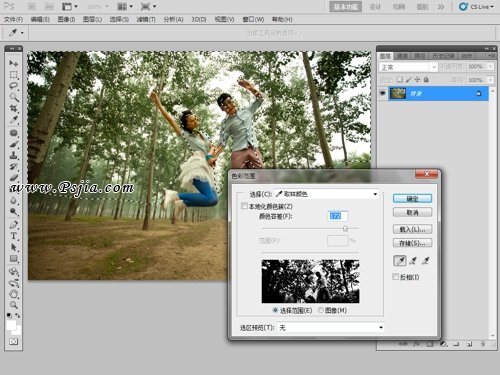Open the Select (选择) sampled colors dropdown
500x375 pixels.
(327, 194)
